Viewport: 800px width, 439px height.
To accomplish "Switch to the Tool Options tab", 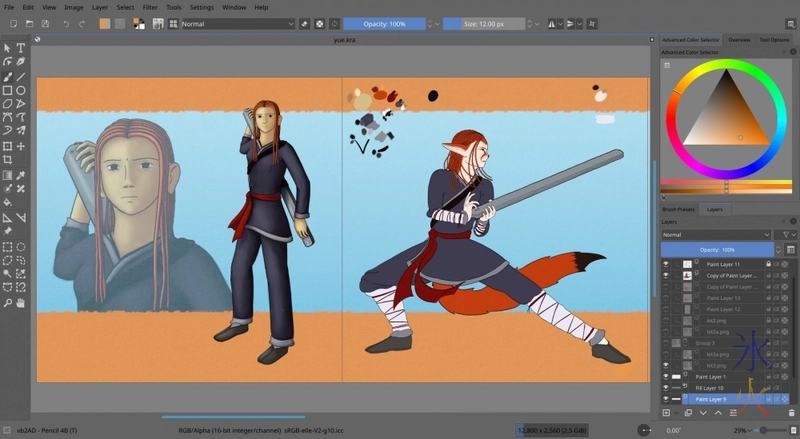I will coord(774,39).
